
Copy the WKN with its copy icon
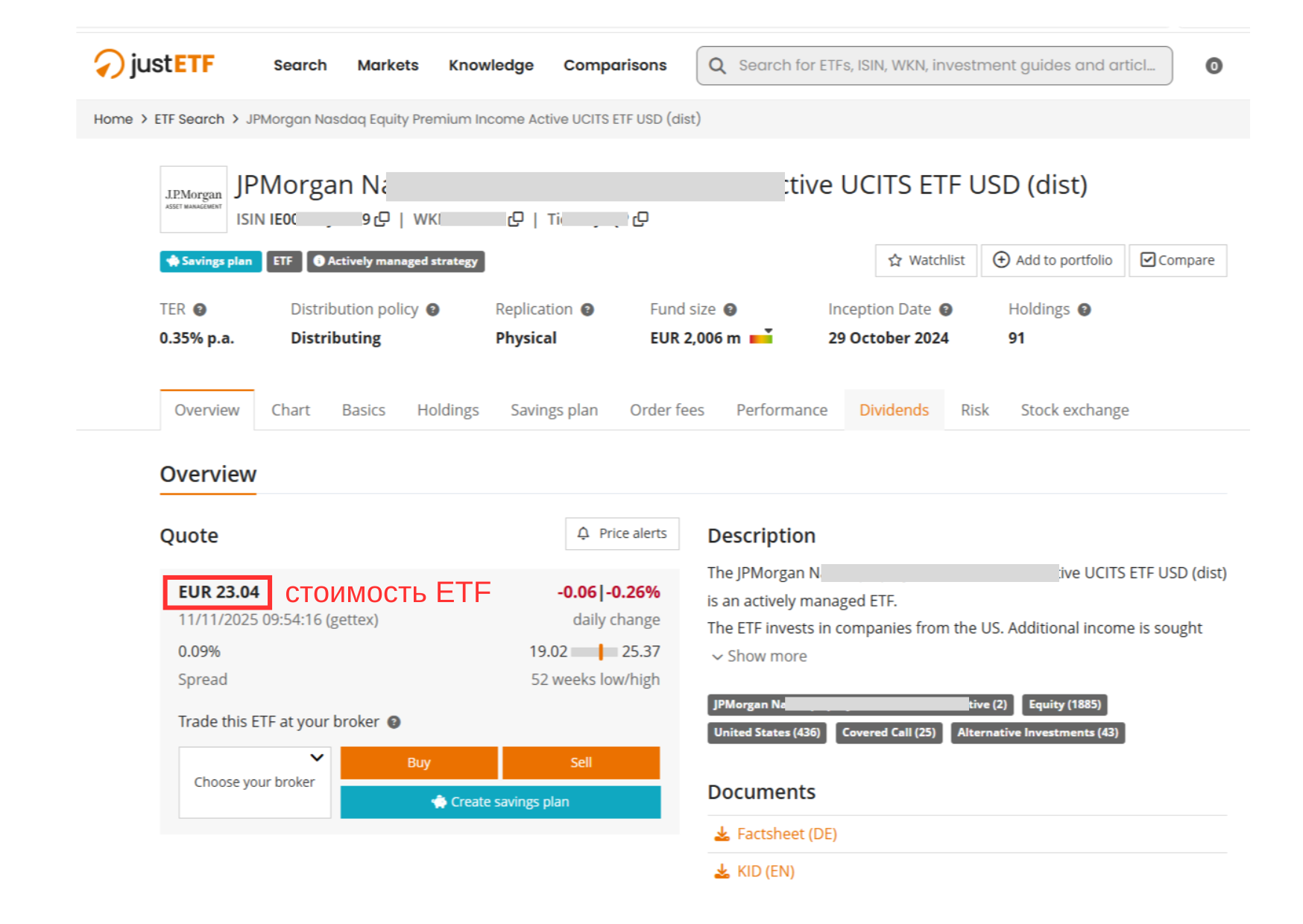[516, 219]
